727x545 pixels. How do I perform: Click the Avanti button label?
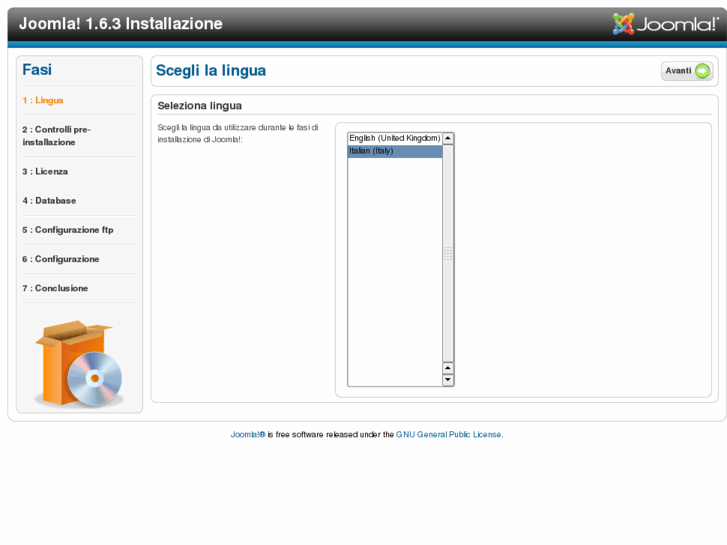tap(678, 71)
